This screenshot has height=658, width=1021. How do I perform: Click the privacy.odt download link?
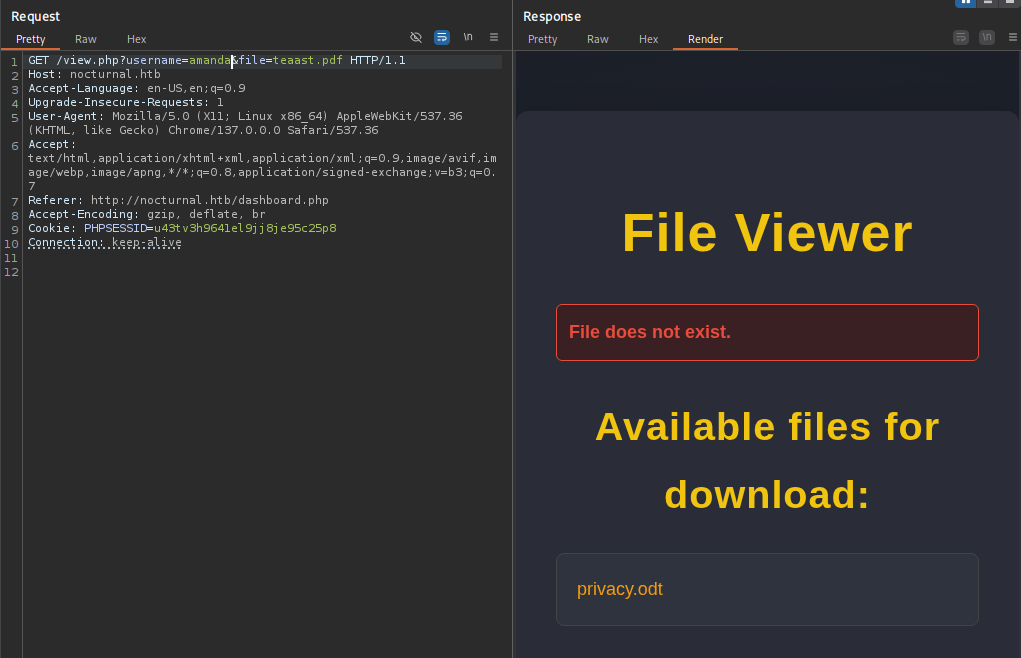(619, 589)
